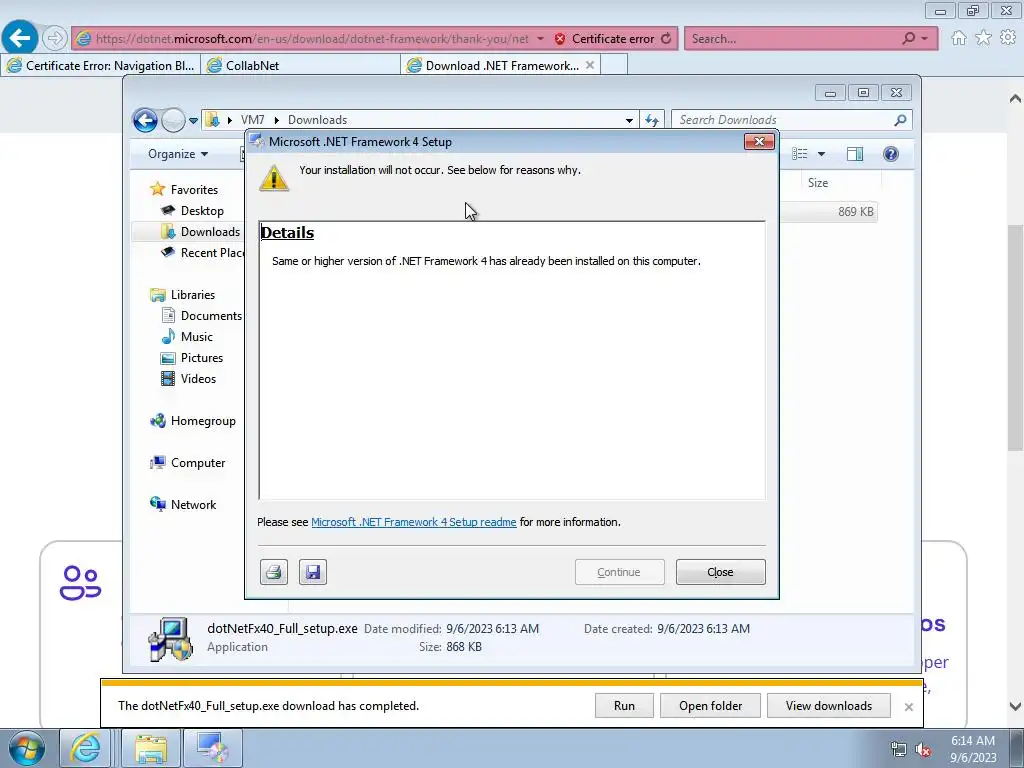
Task: Open the Microsoft .NET Framework 4 Setup readme link
Action: pos(413,522)
